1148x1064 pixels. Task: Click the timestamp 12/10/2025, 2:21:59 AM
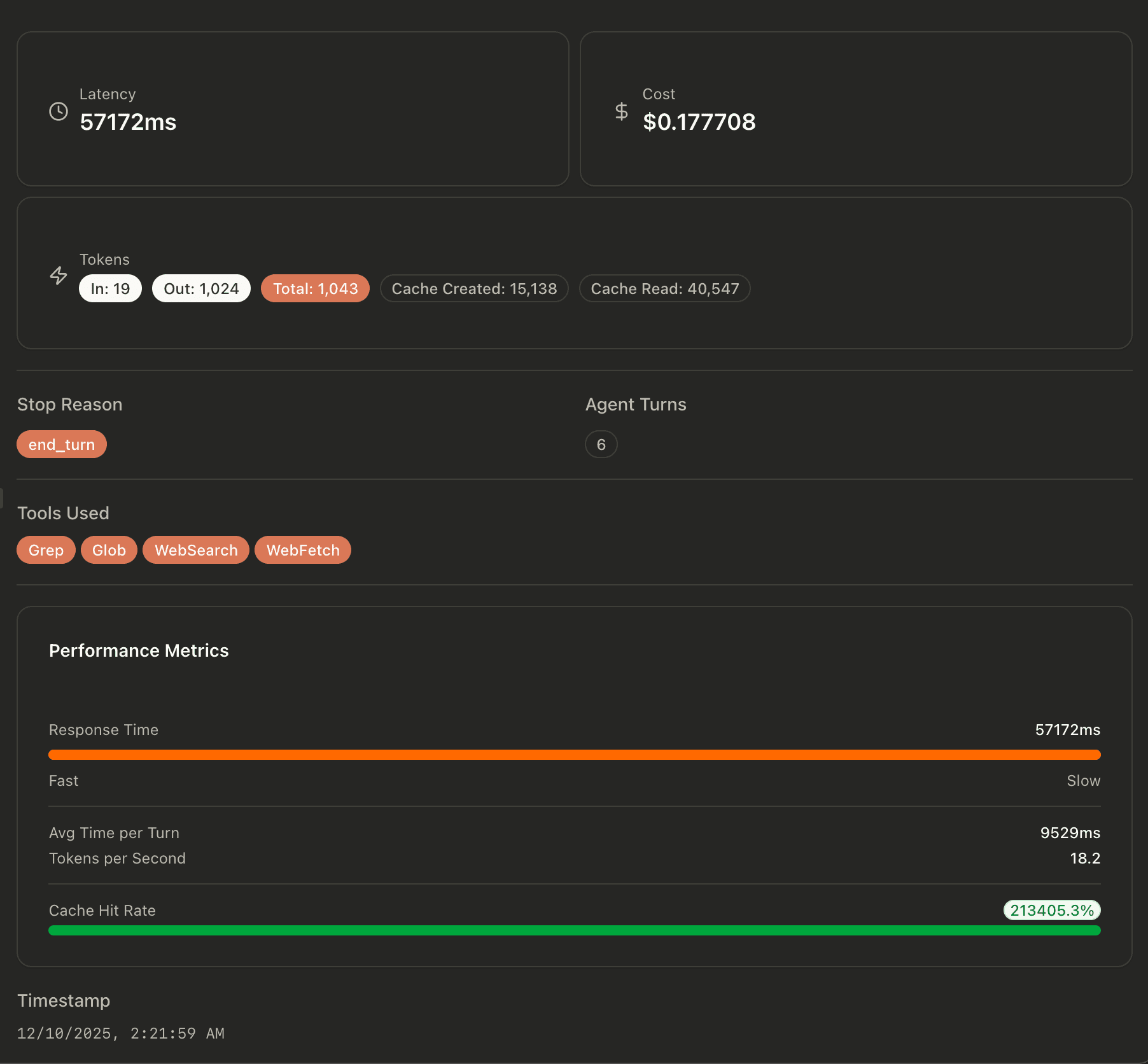pyautogui.click(x=120, y=1033)
